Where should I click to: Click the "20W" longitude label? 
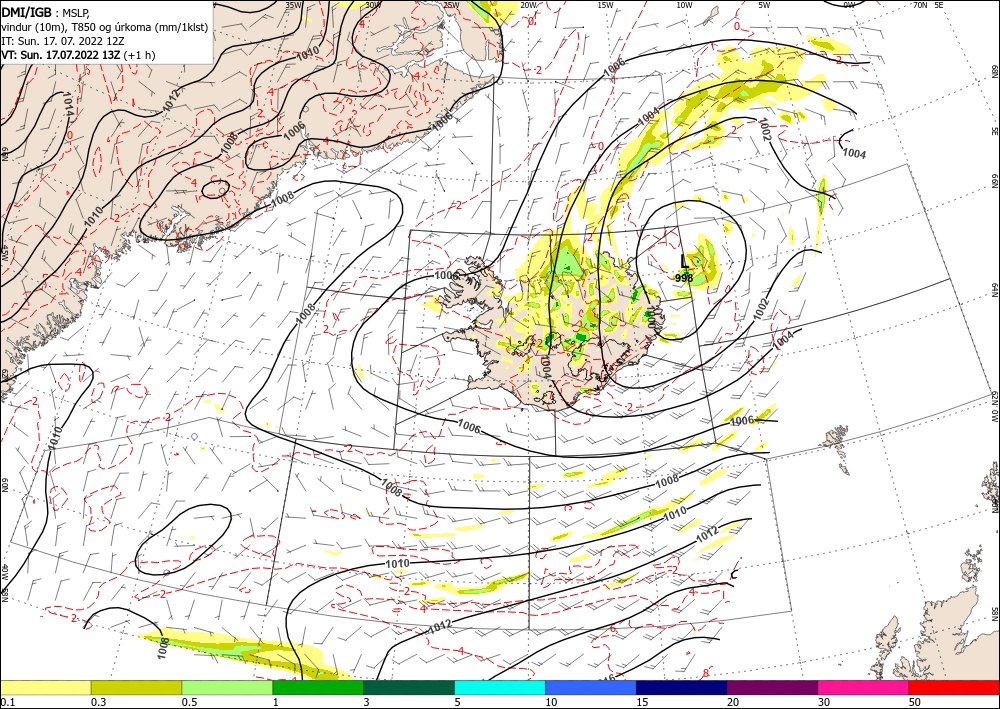coord(528,5)
